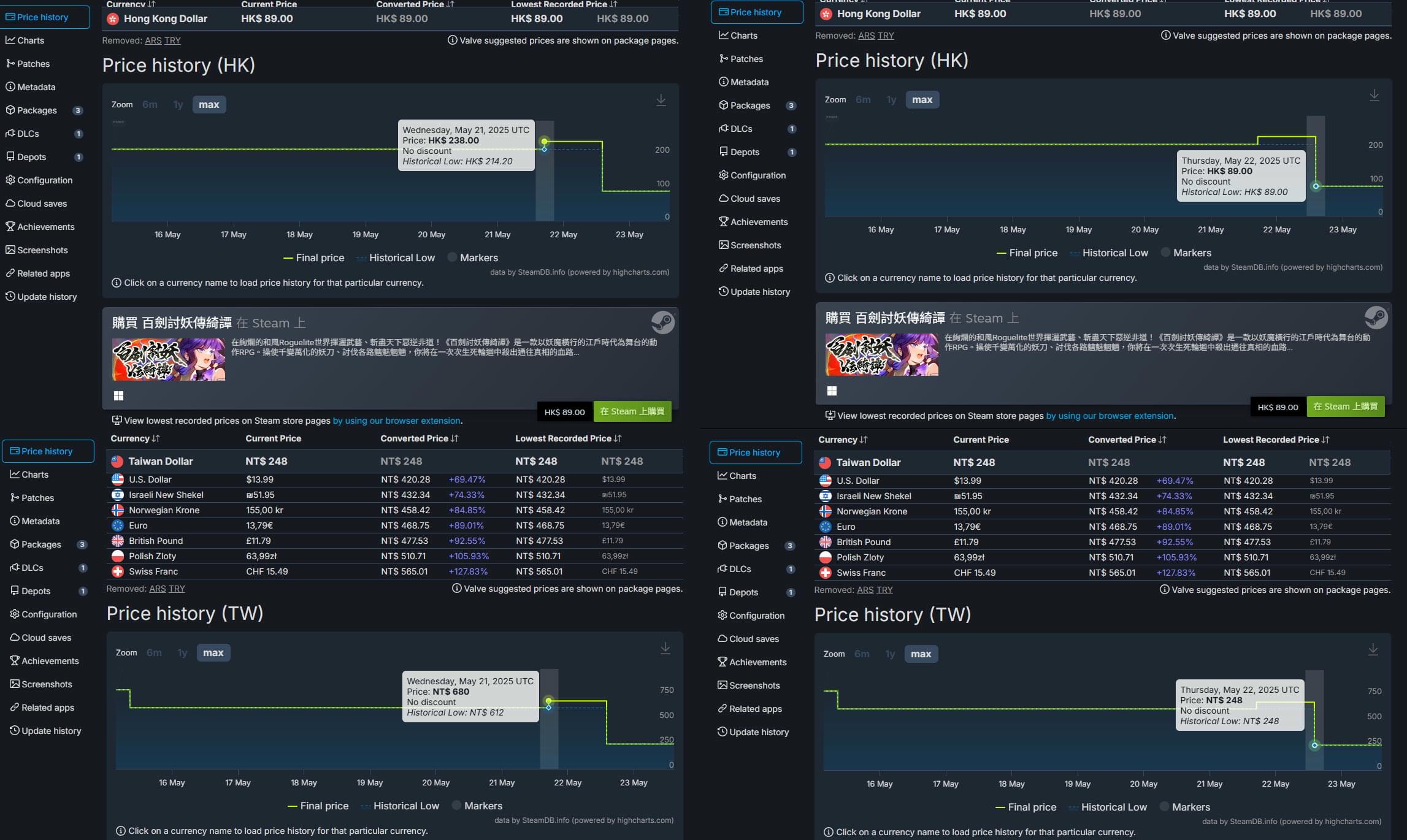Click Polish Zloty currency in TW May 22 table

[860, 557]
